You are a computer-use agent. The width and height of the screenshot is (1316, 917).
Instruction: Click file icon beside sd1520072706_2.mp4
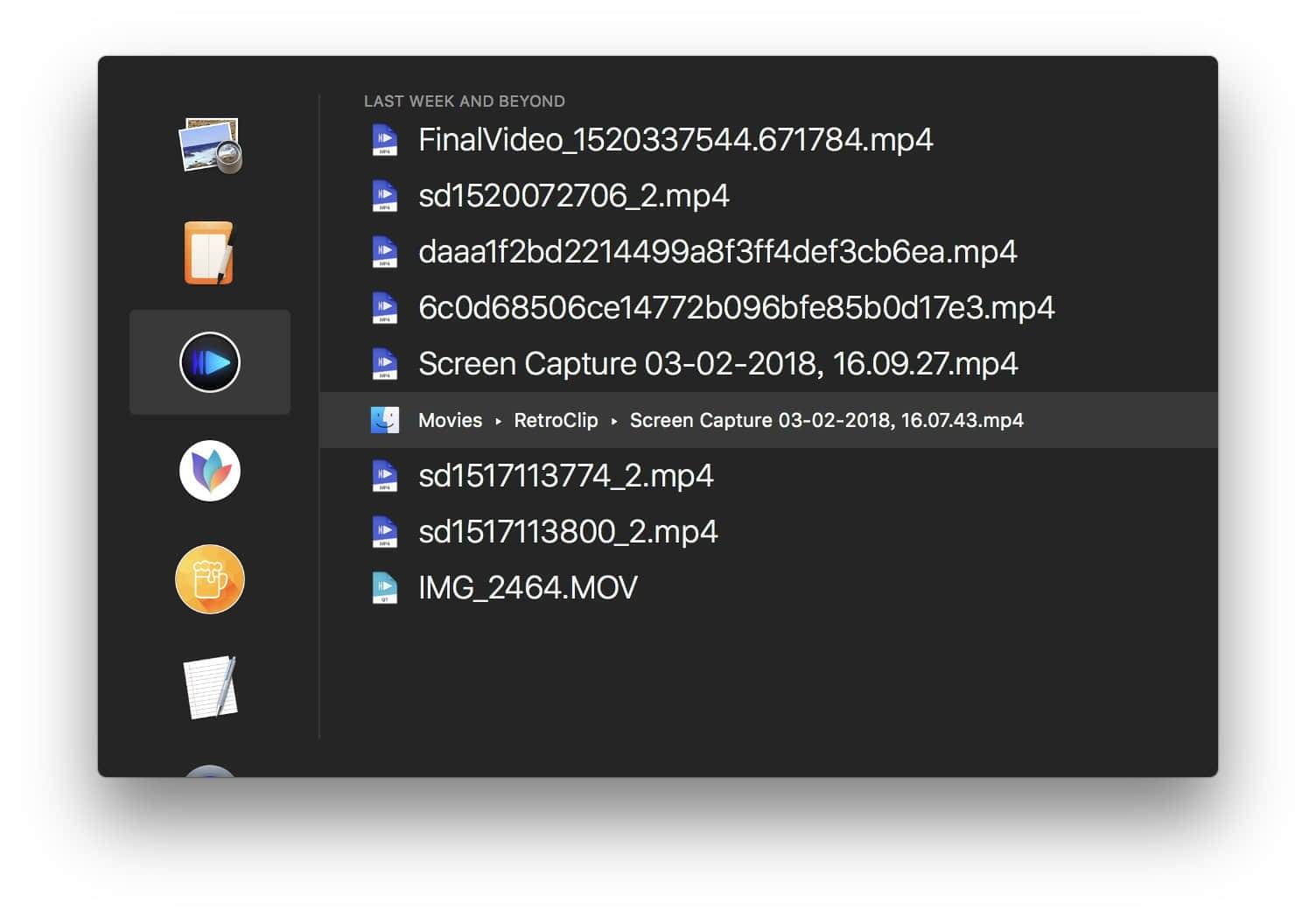coord(385,196)
